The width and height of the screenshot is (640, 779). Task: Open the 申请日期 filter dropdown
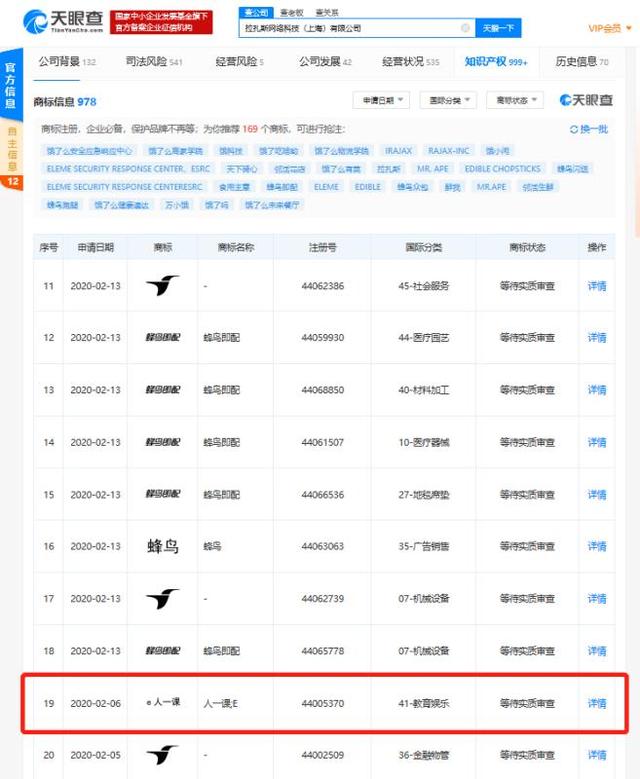[x=382, y=100]
